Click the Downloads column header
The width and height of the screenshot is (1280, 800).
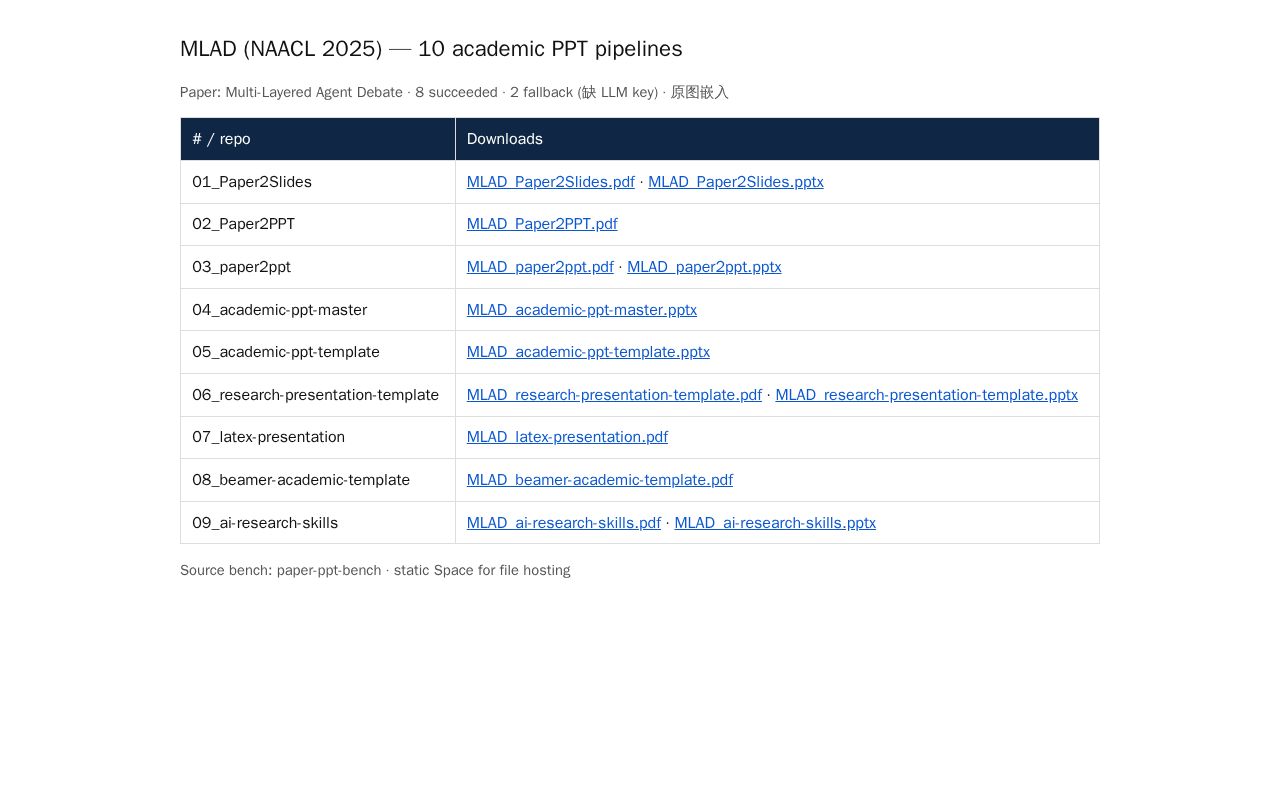point(777,139)
